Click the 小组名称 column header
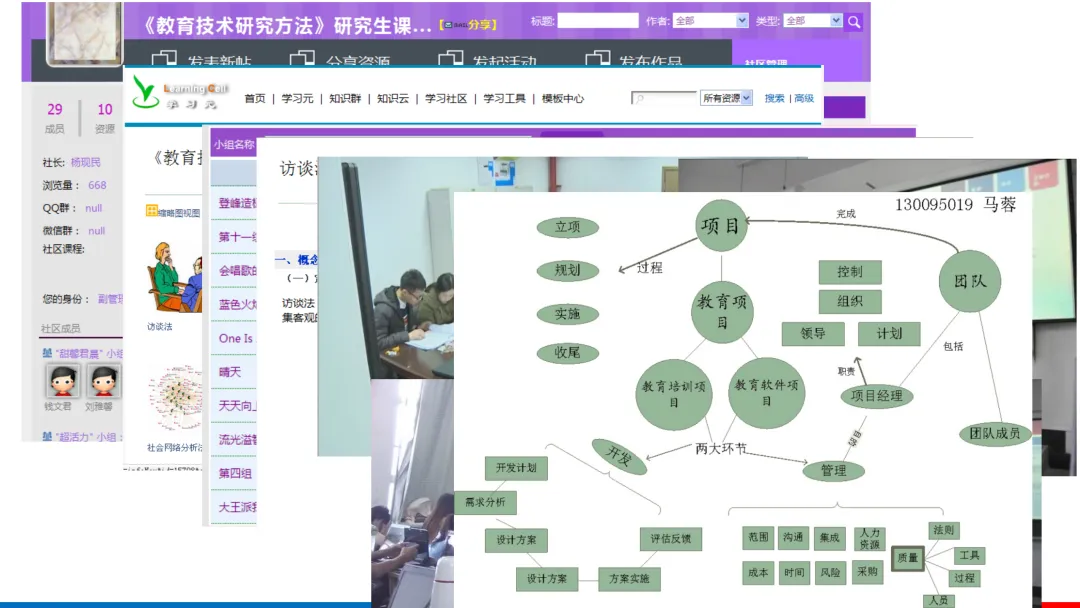1080x608 pixels. point(233,145)
